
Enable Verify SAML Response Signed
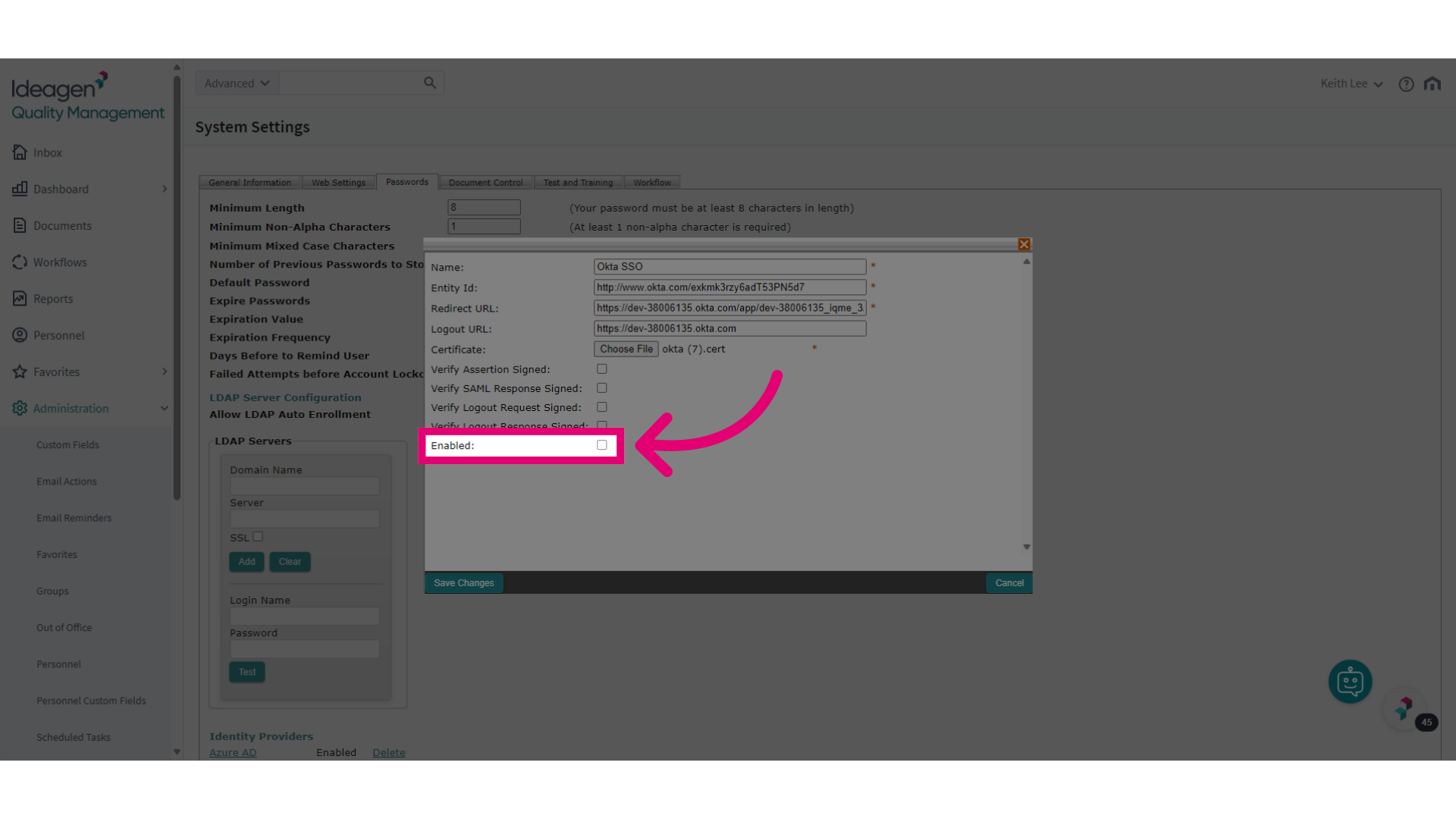602,388
